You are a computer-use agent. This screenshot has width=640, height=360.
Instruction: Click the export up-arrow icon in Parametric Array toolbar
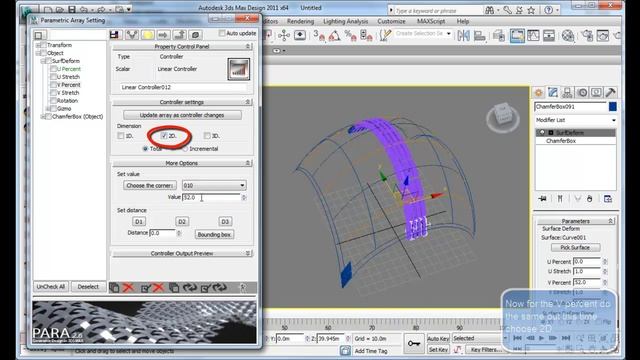click(x=180, y=35)
